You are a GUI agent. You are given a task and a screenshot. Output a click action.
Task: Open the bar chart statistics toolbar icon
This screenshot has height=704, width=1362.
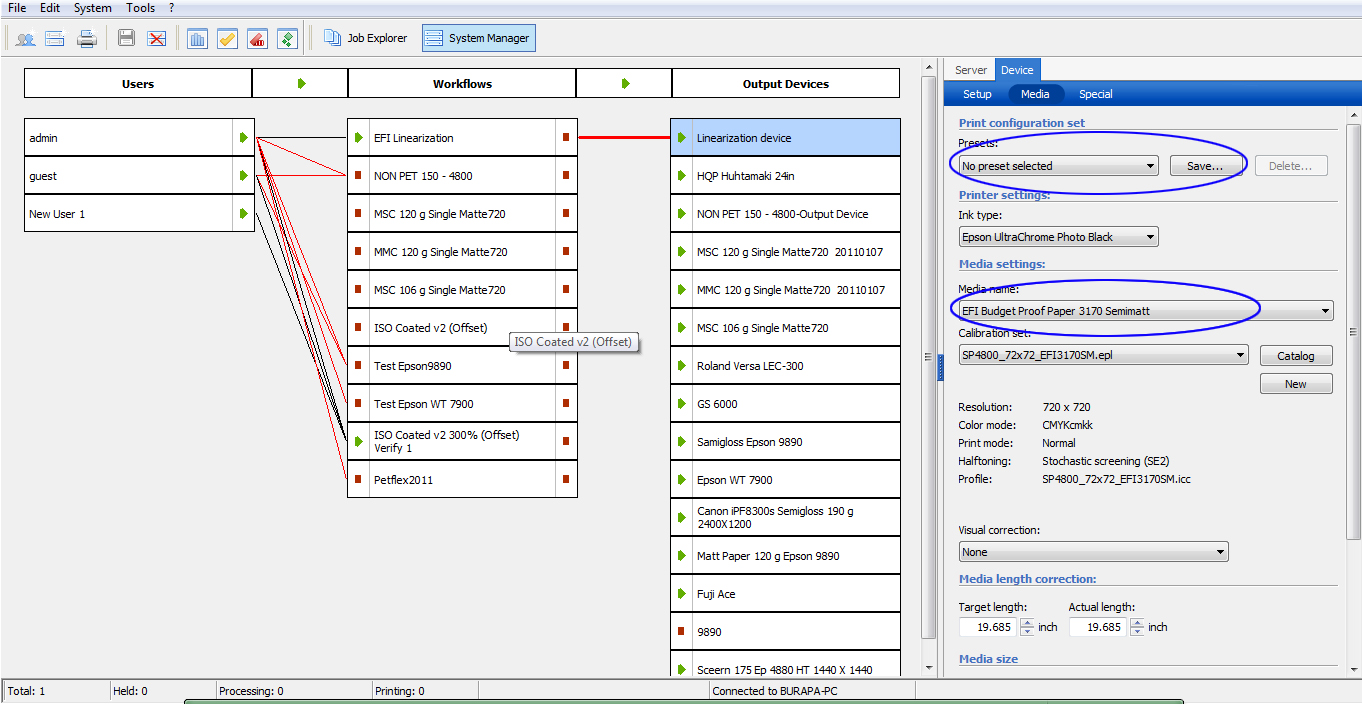point(197,38)
